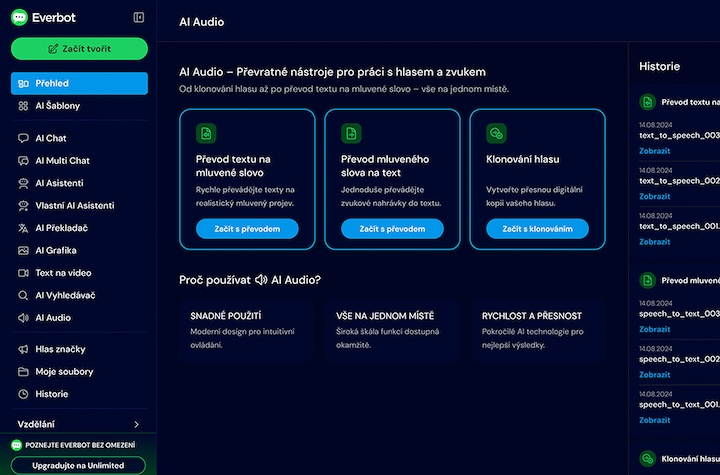
Task: Click the Klonování hlasu card icon
Action: tap(495, 133)
